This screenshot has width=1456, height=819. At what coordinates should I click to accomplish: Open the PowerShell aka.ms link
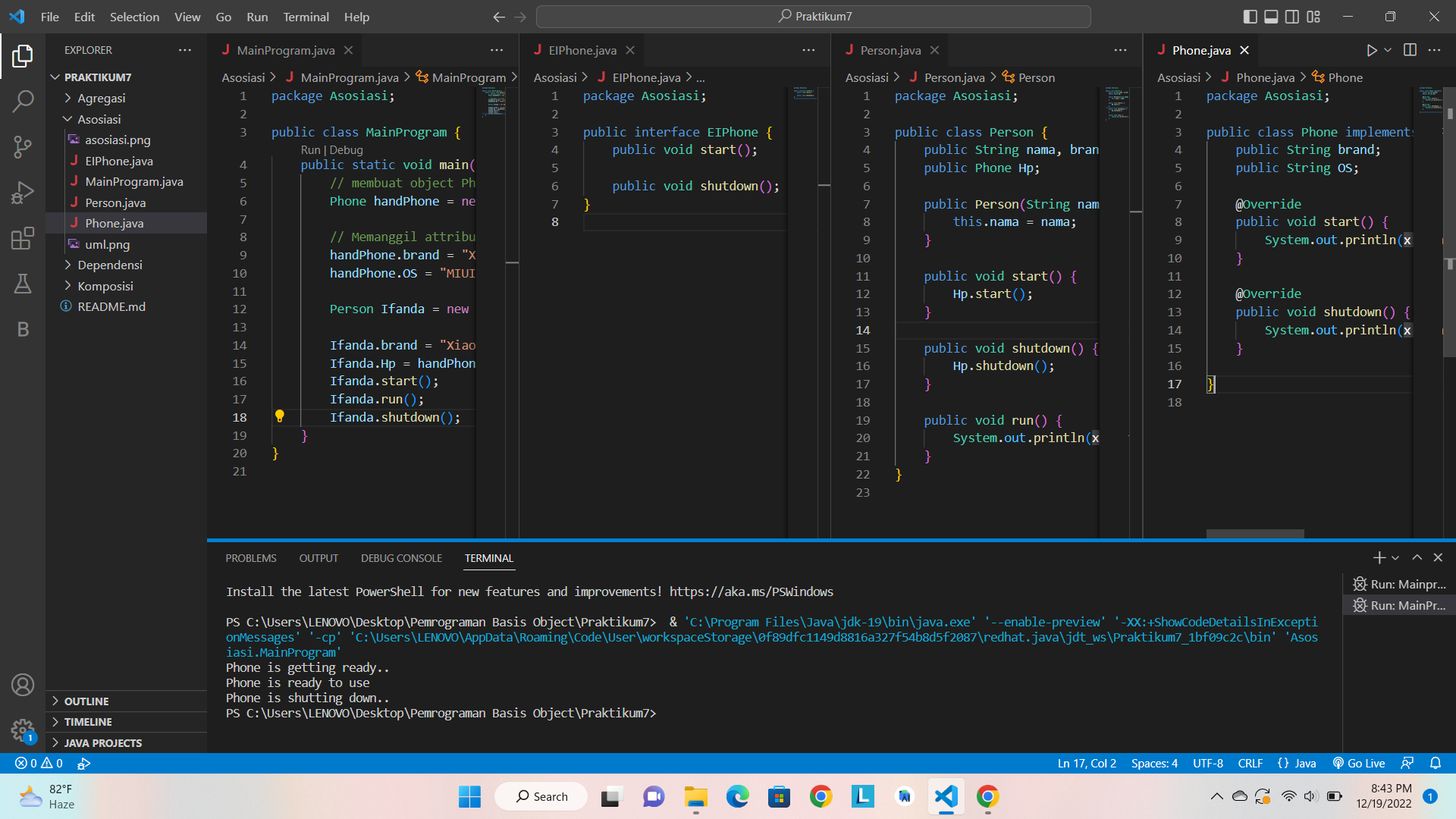[751, 591]
